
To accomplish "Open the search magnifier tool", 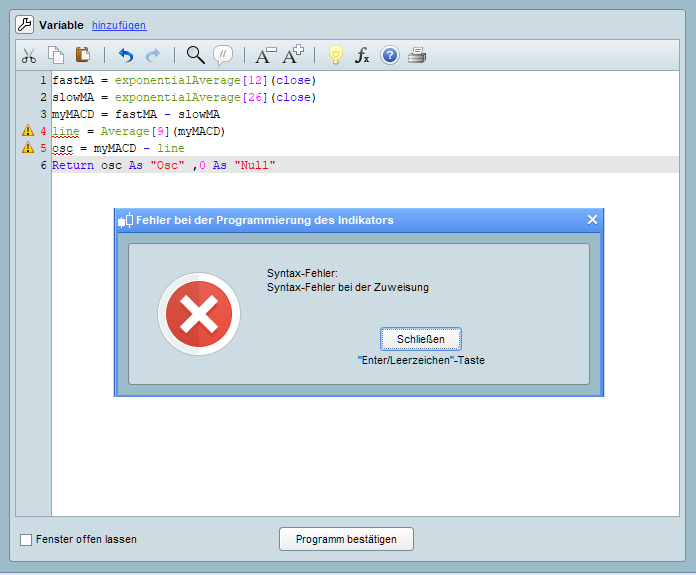I will point(195,55).
